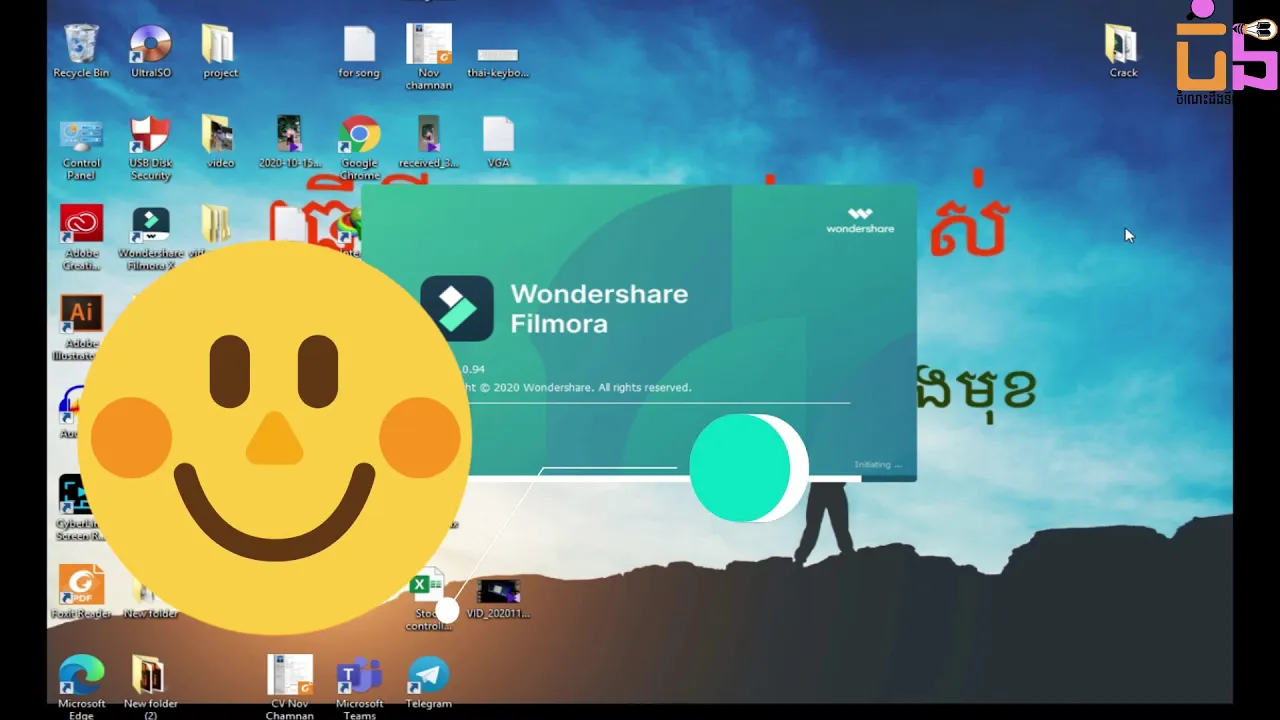
Task: Select the project folder on desktop
Action: click(220, 52)
